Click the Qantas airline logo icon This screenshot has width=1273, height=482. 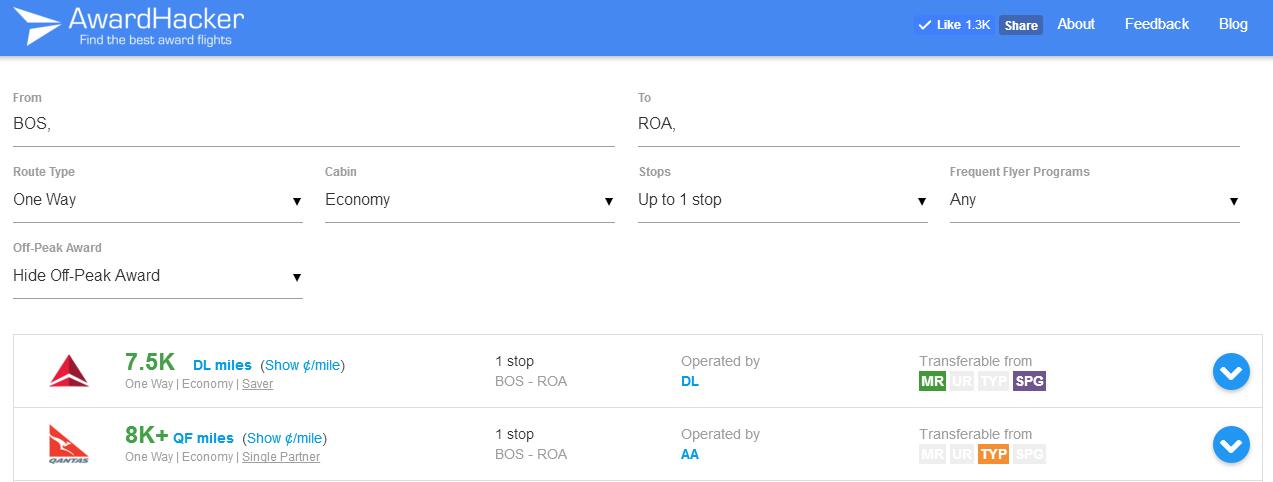point(69,444)
